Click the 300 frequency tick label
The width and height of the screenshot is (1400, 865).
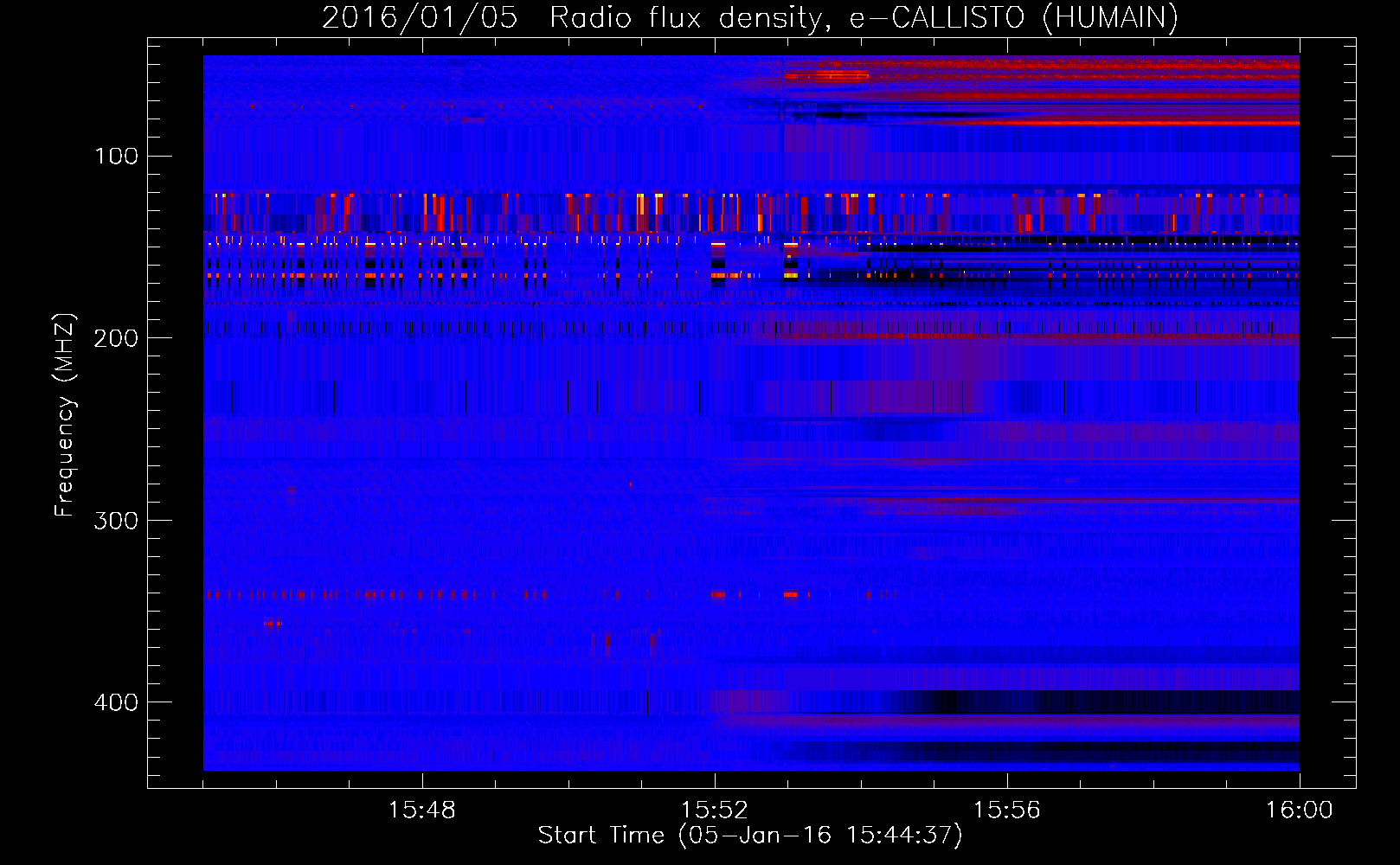(116, 521)
